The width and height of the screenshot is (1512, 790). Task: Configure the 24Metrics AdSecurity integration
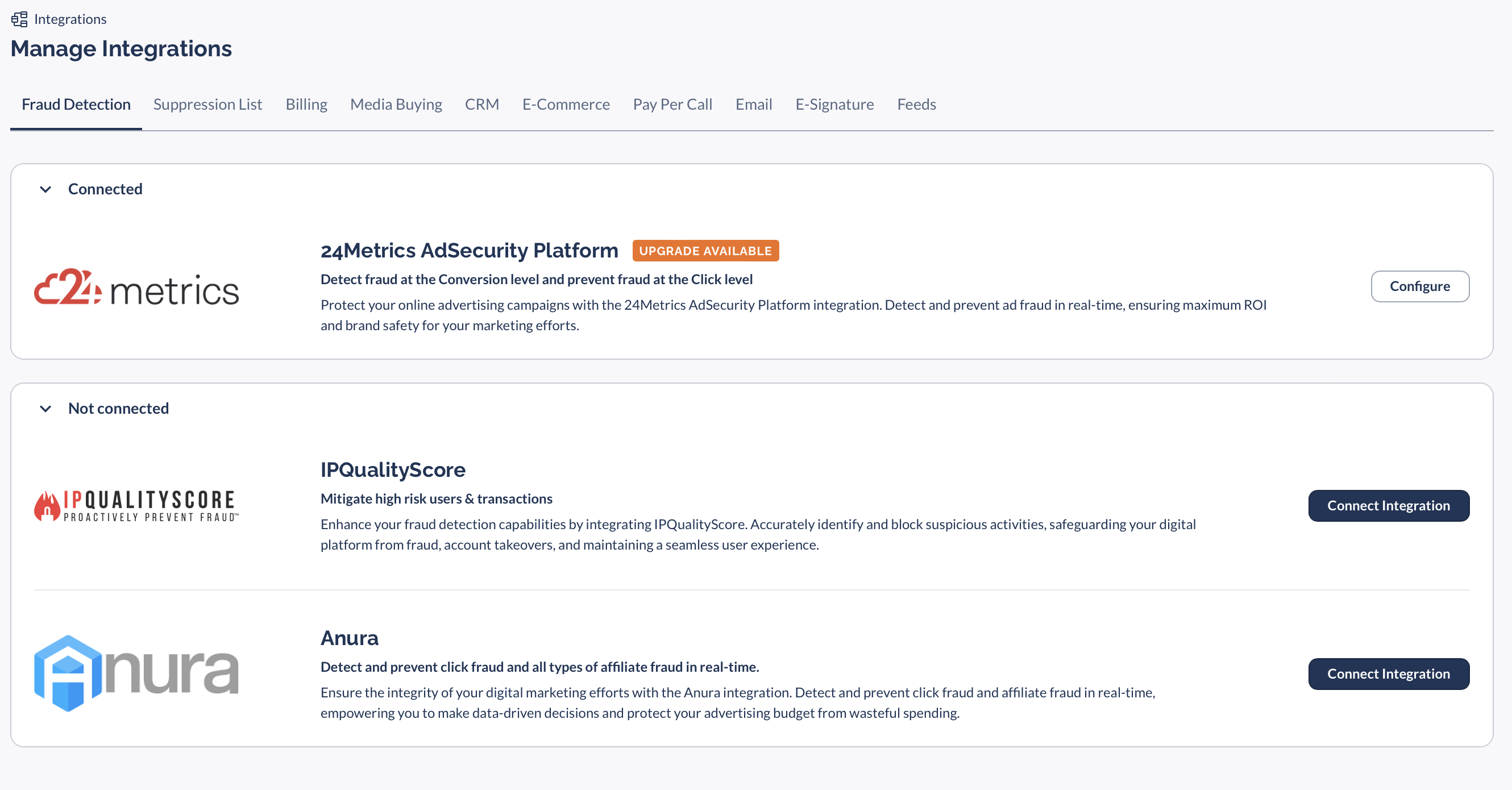coord(1420,286)
